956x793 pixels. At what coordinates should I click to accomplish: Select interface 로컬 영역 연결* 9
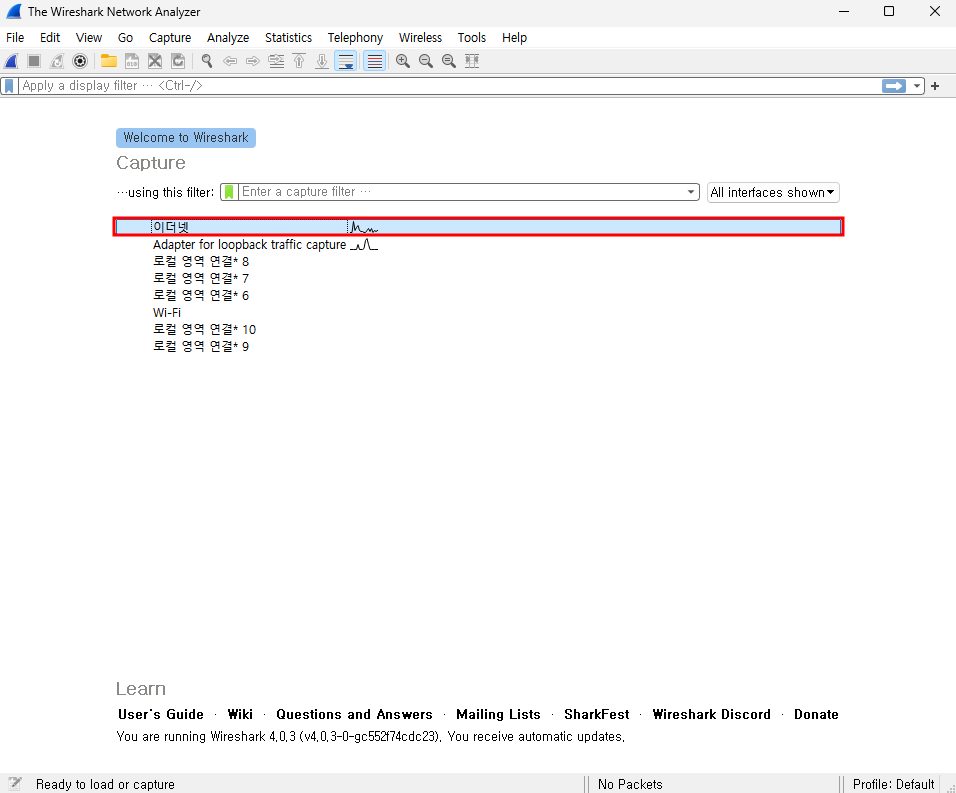[201, 347]
